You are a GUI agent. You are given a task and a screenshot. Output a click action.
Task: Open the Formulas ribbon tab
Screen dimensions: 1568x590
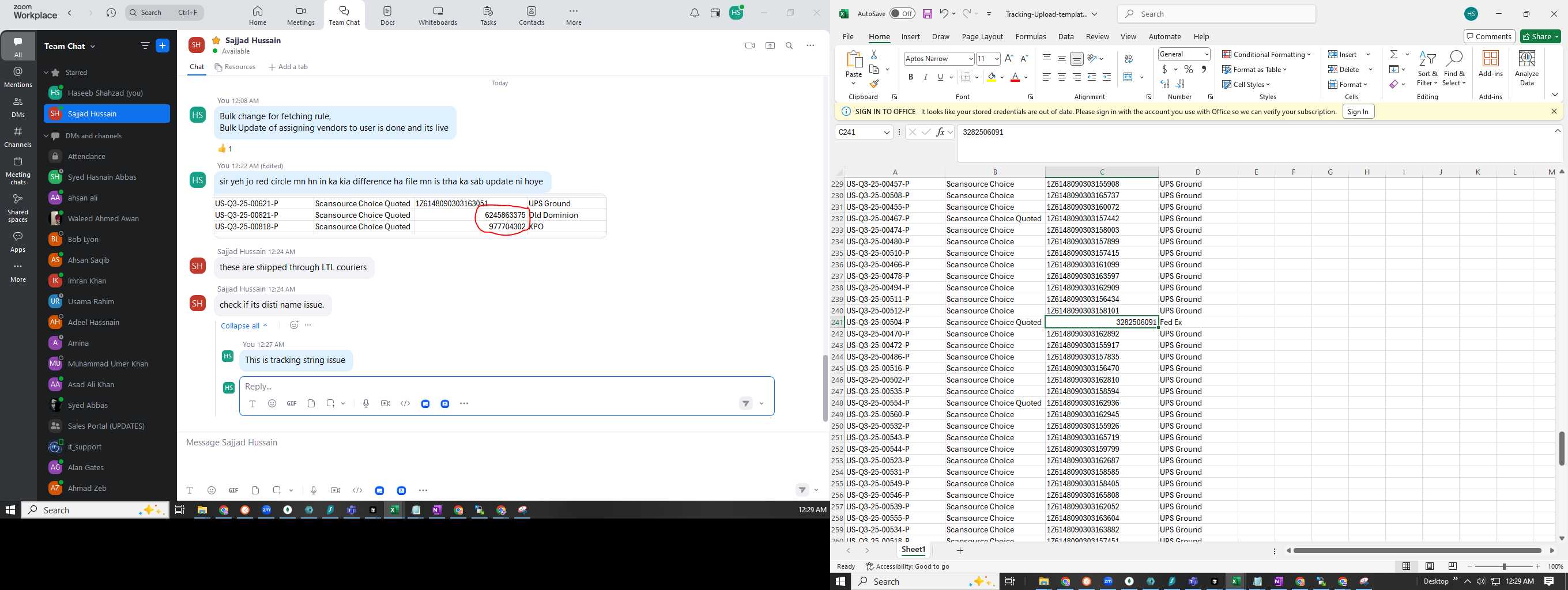1031,36
